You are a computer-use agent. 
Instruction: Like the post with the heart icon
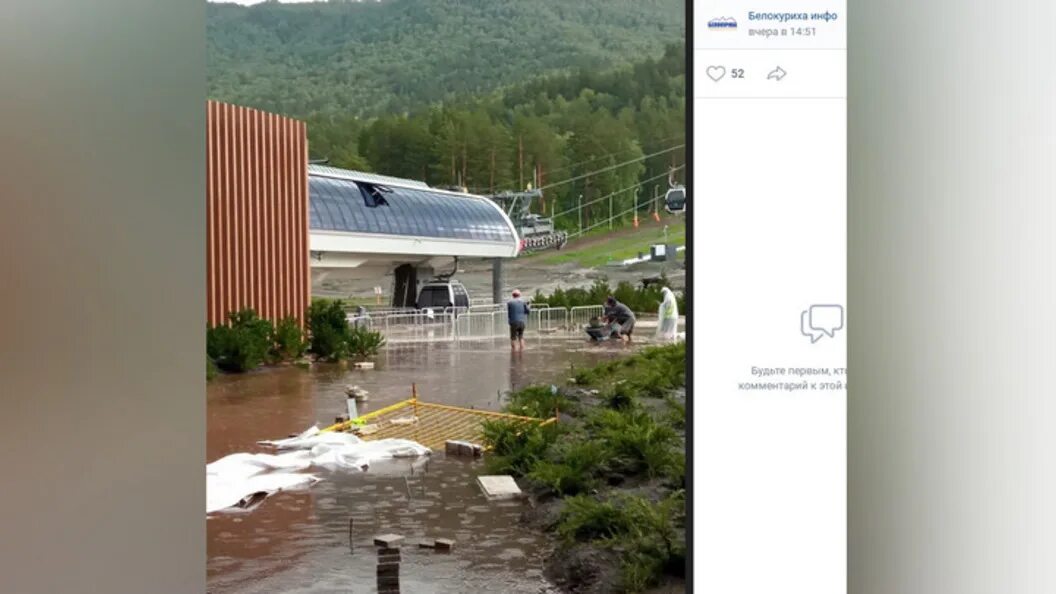tap(715, 73)
